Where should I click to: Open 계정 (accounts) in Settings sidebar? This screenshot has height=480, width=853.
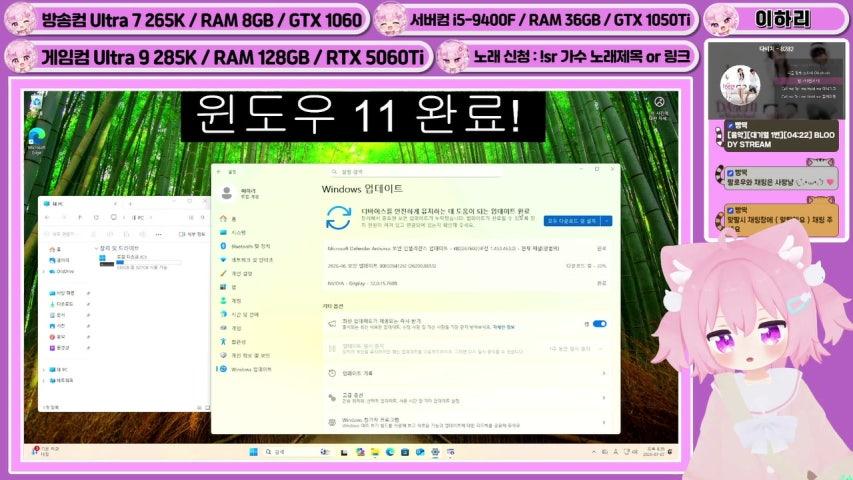pyautogui.click(x=231, y=300)
